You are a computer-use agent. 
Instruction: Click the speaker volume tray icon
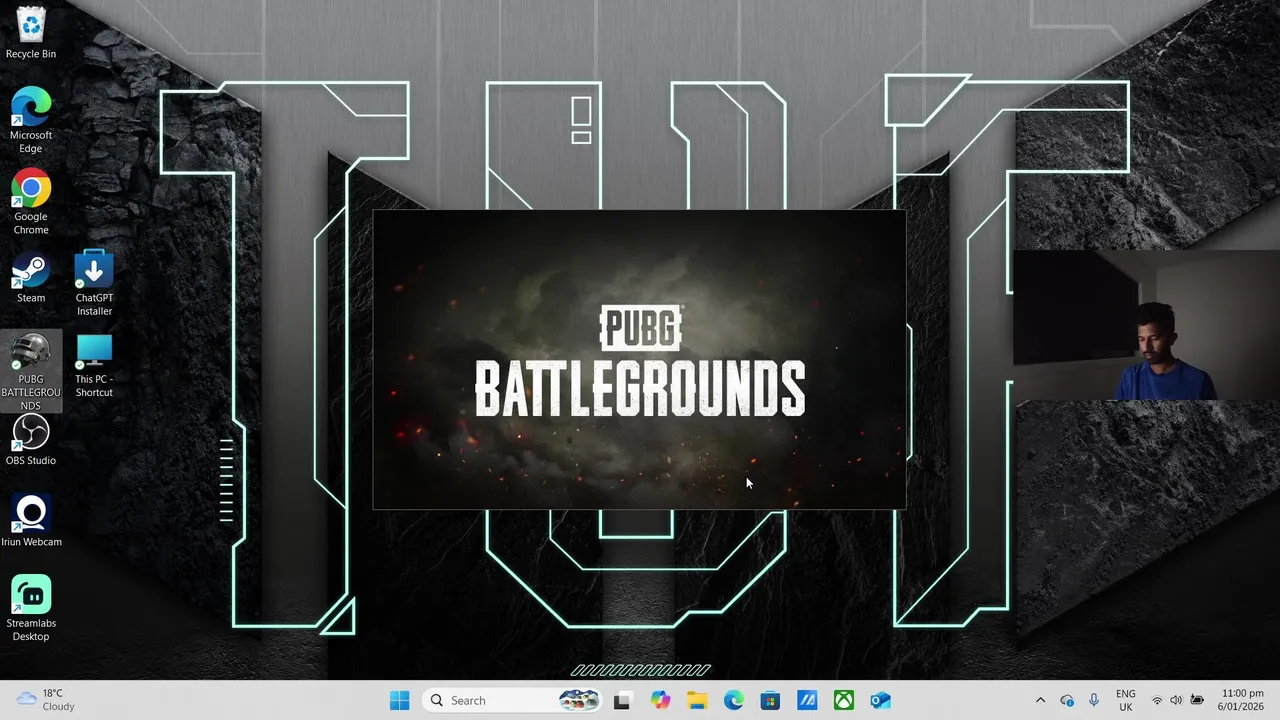(x=1176, y=700)
